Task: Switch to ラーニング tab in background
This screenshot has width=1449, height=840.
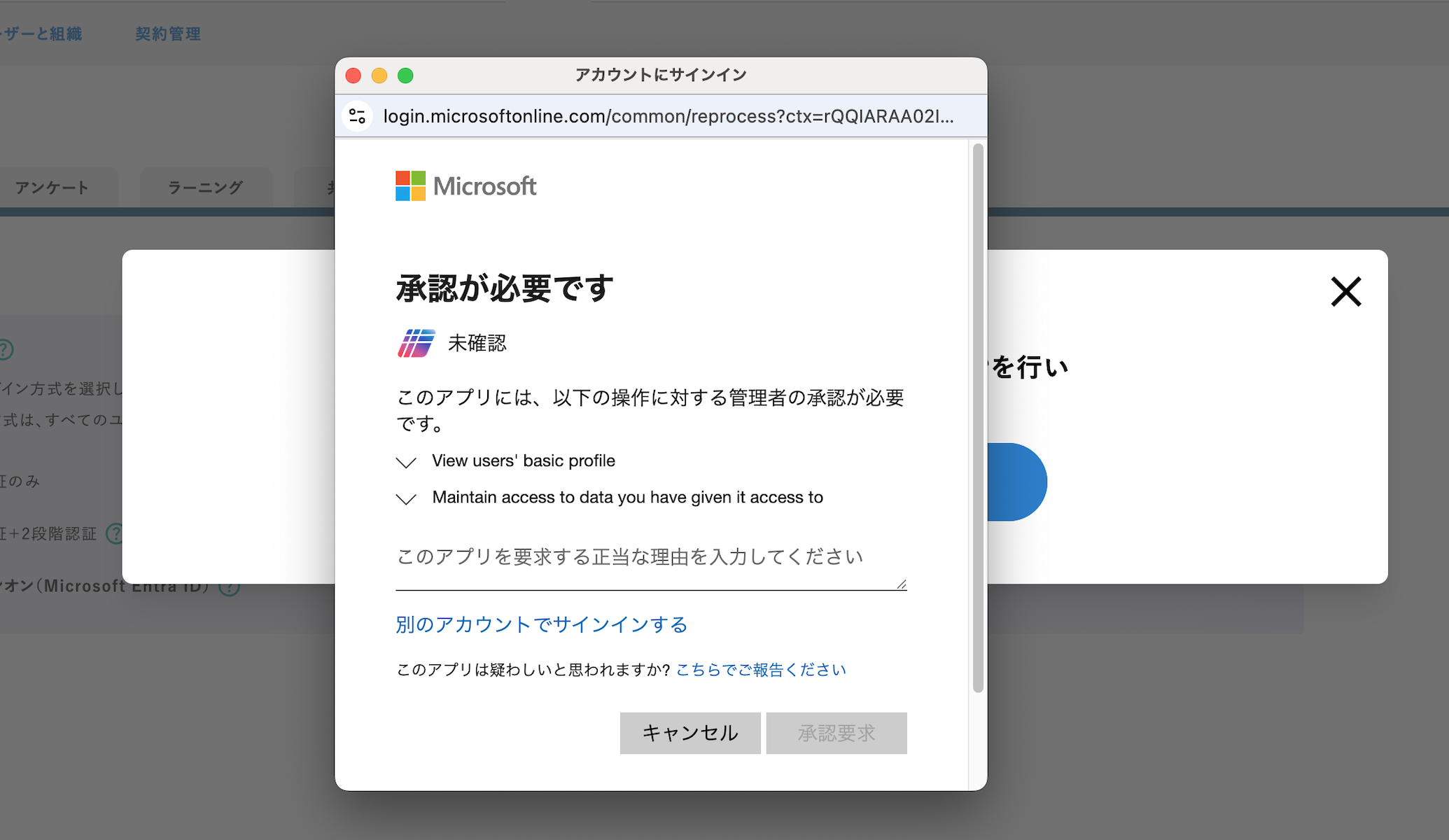Action: [x=205, y=188]
